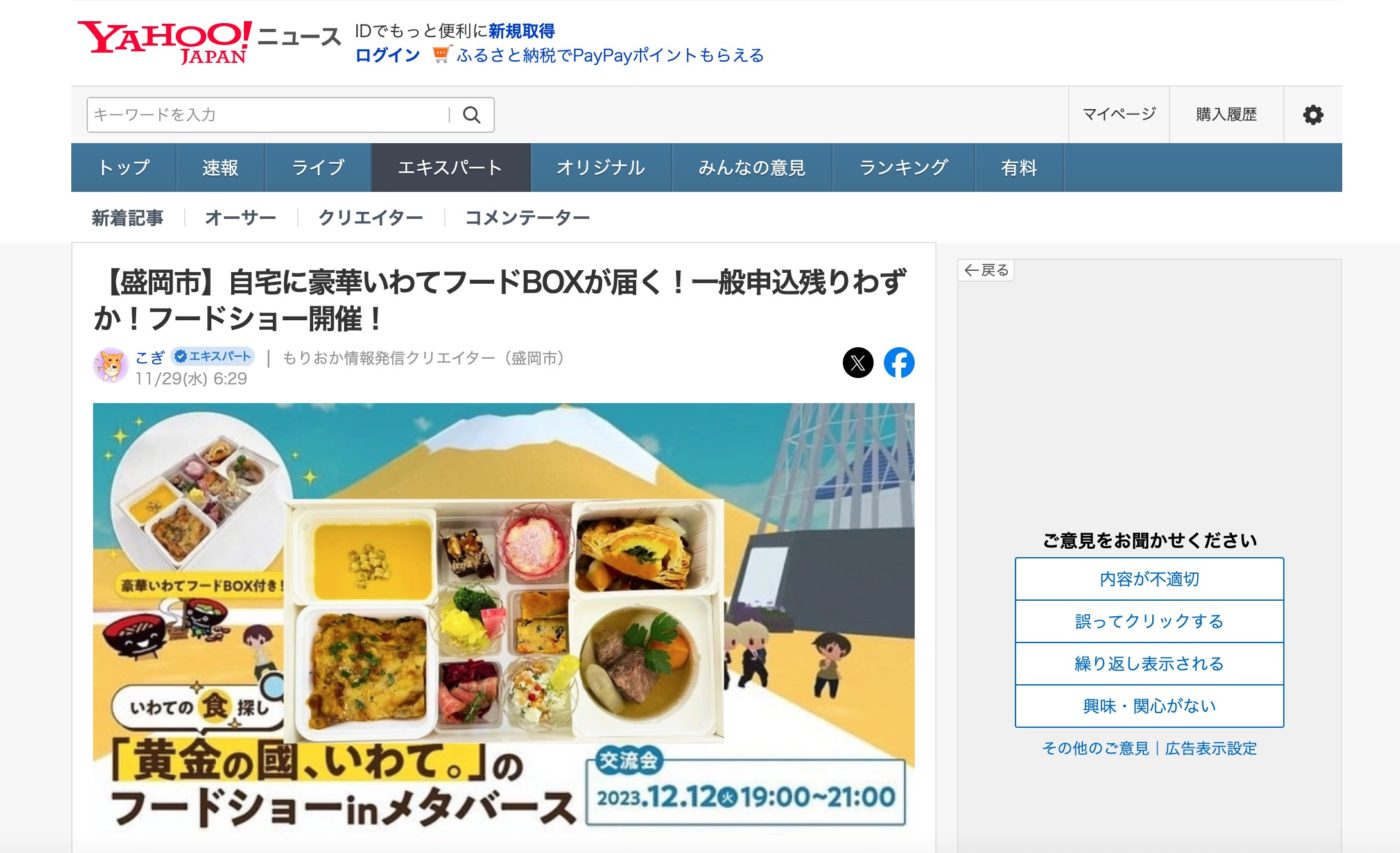This screenshot has width=1400, height=853.
Task: Choose 興味・関心がない feedback option
Action: [x=1149, y=706]
